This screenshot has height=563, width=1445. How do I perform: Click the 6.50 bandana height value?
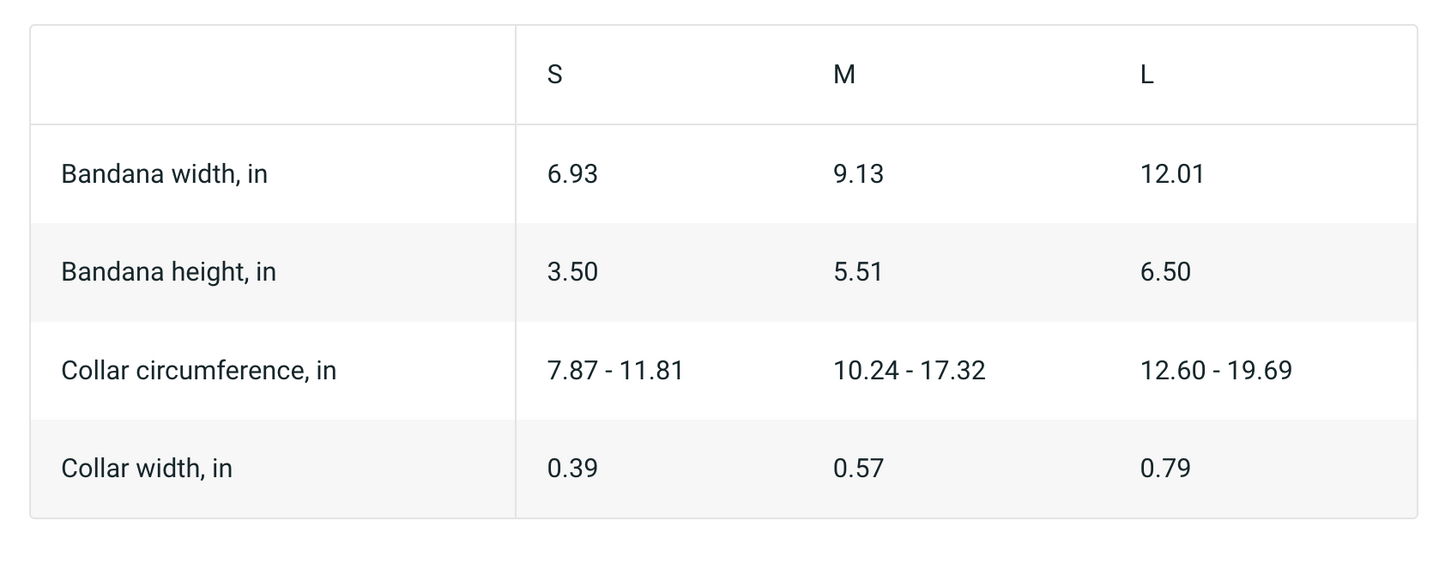coord(1165,272)
